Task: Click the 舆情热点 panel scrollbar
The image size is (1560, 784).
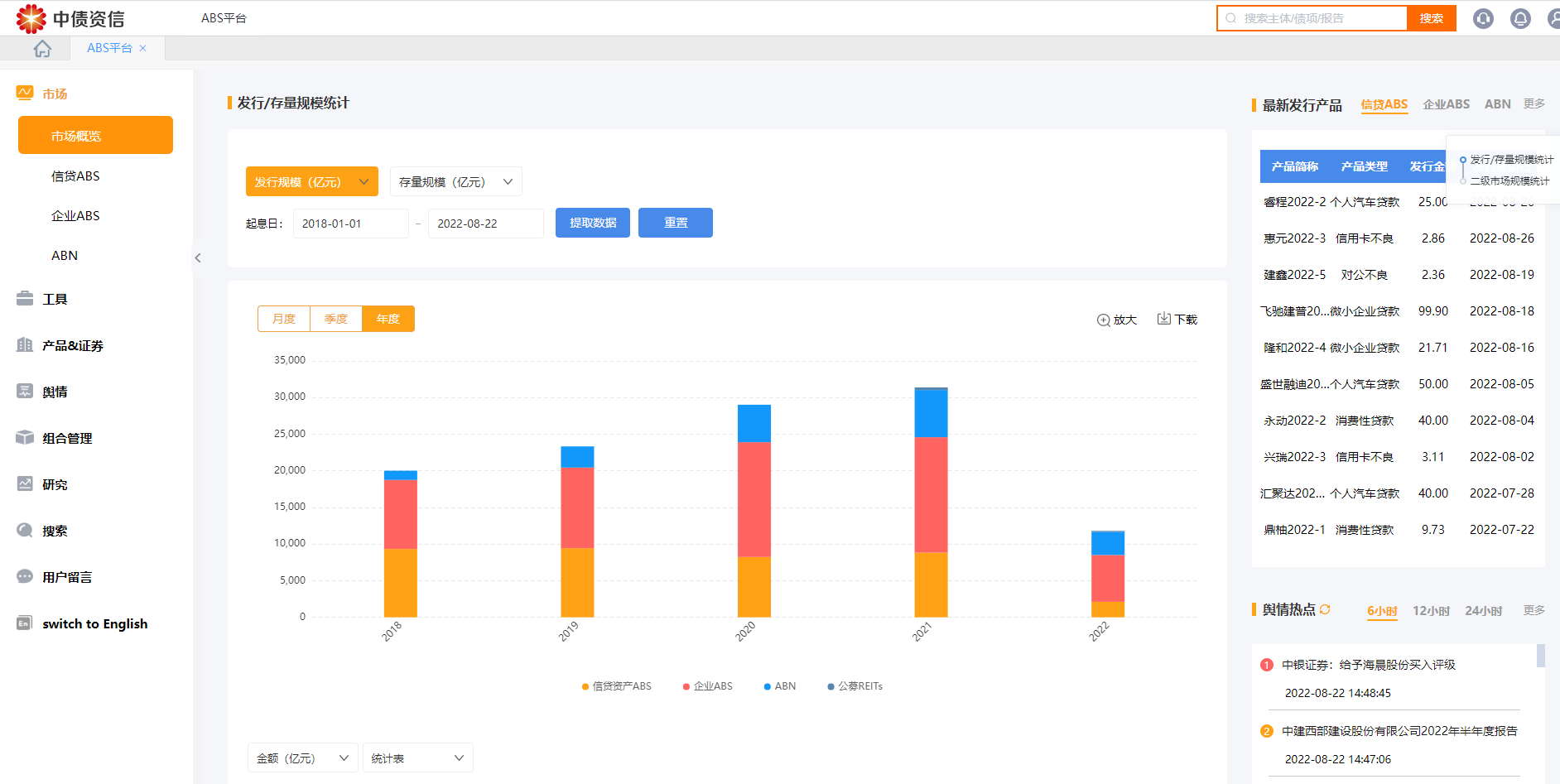Action: tap(1541, 656)
